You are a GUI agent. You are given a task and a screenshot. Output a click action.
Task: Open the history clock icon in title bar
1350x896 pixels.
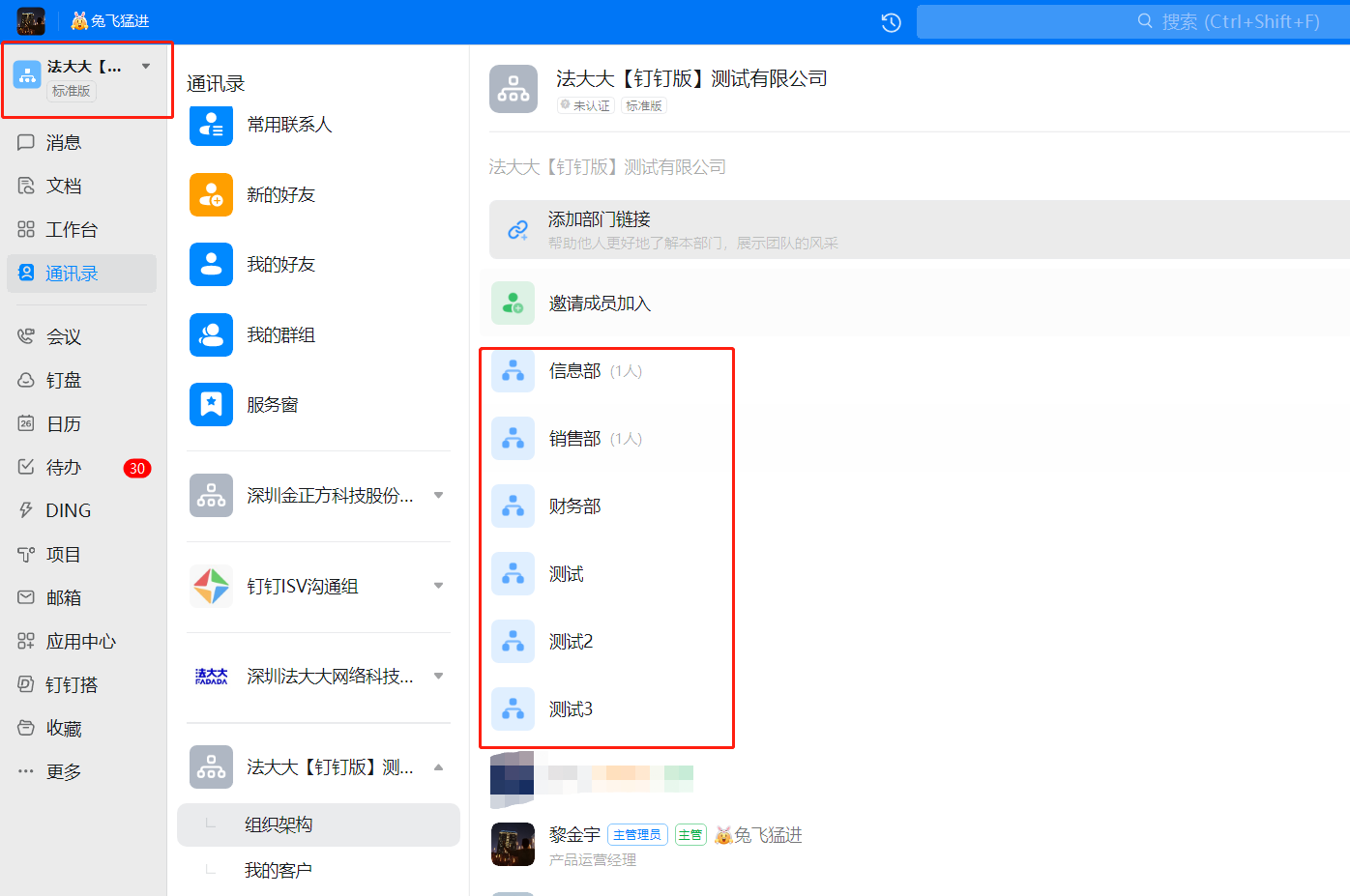coord(891,22)
